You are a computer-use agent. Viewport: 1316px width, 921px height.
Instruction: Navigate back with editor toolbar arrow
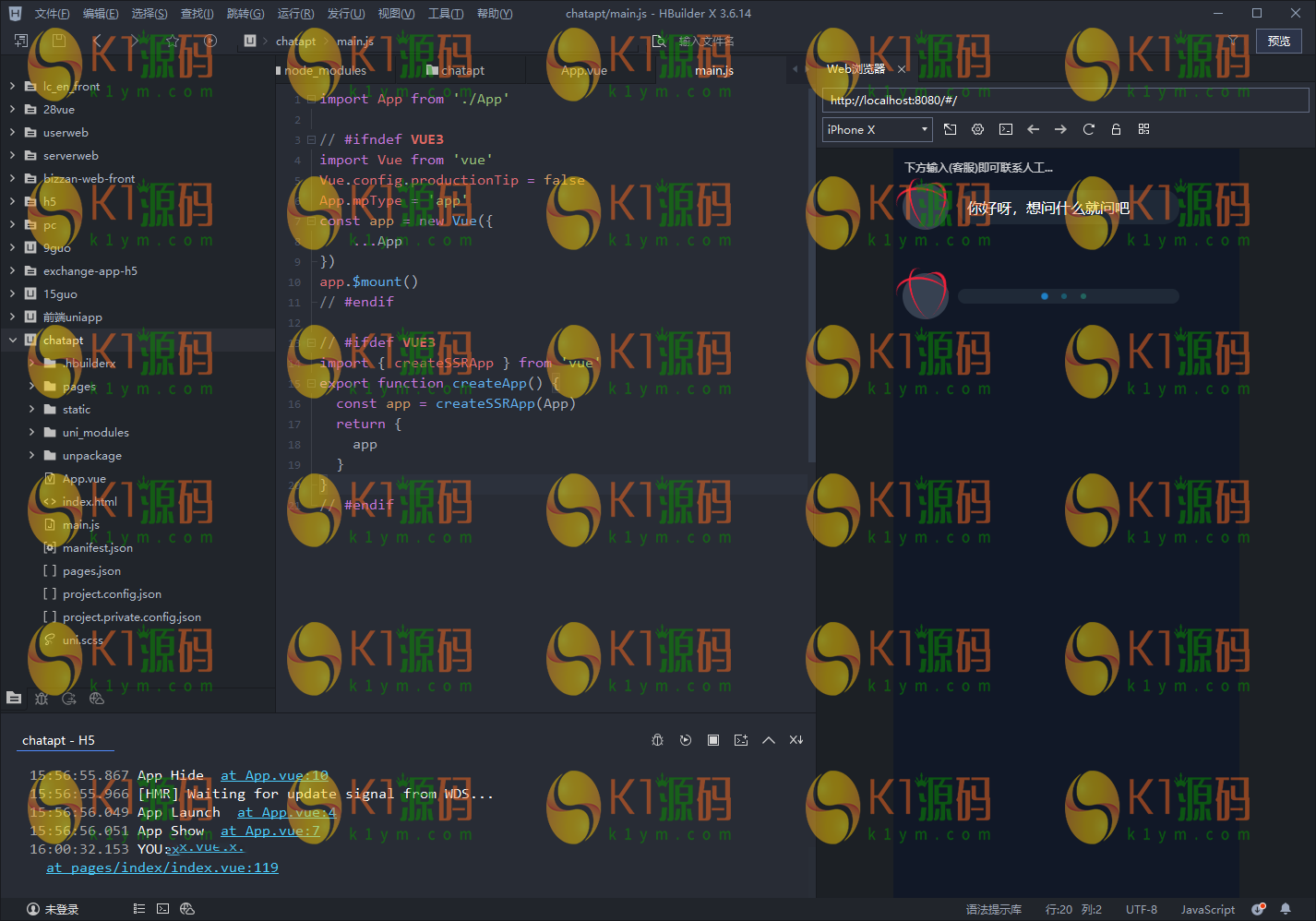coord(97,41)
